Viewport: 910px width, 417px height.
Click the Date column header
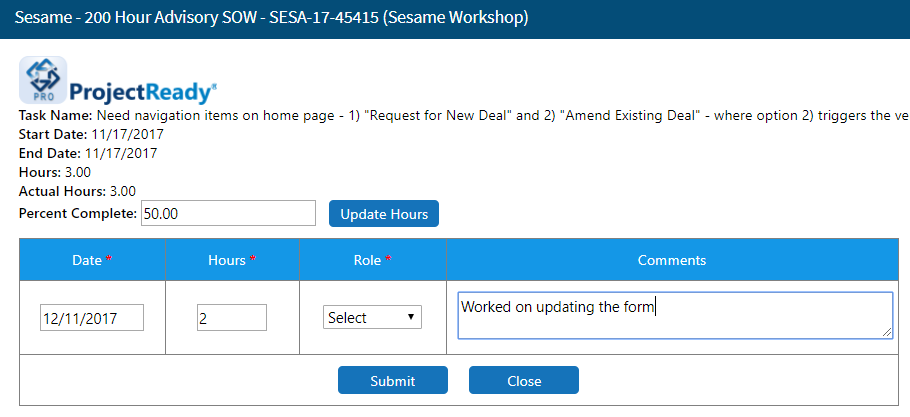click(92, 260)
